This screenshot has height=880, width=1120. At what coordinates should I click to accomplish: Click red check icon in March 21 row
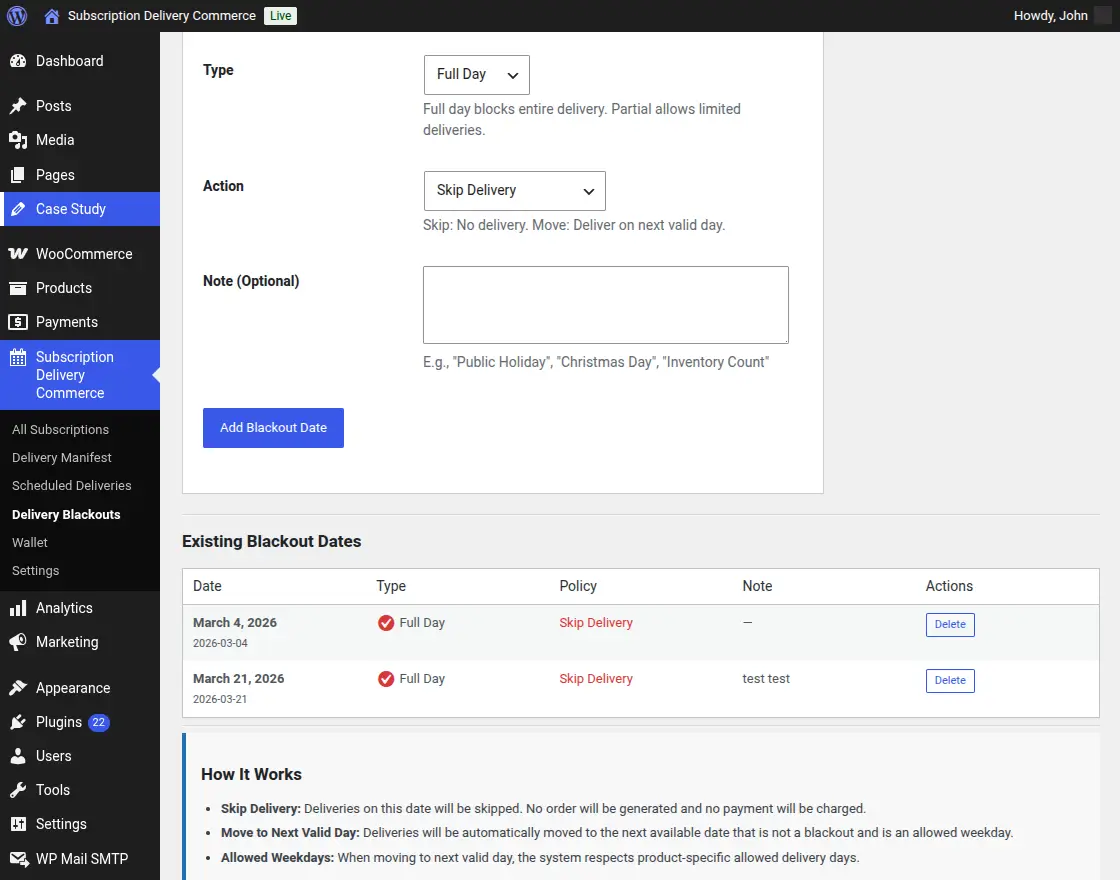point(386,679)
